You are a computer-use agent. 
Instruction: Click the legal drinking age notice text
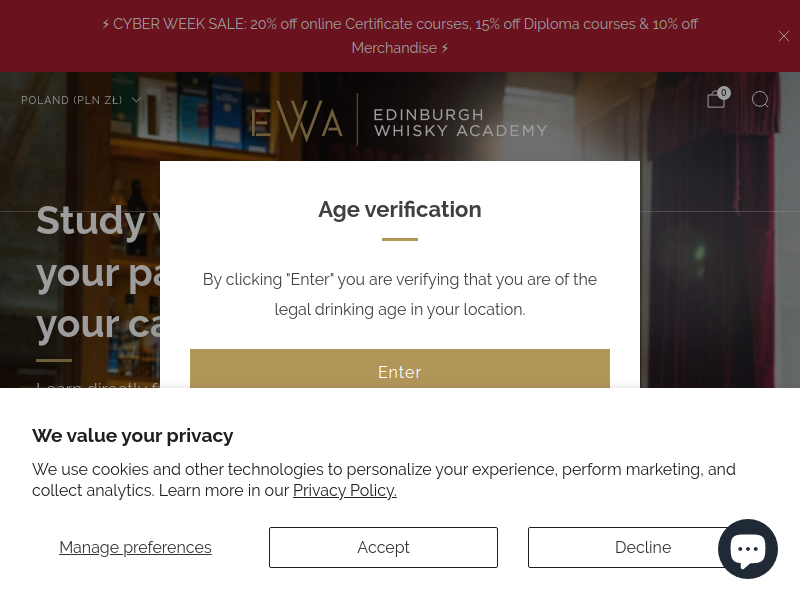pyautogui.click(x=399, y=294)
